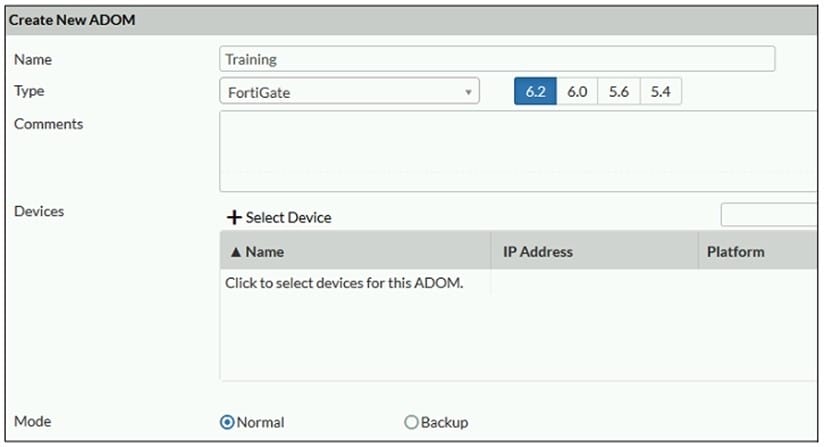Sort devices by Name column

[x=265, y=252]
